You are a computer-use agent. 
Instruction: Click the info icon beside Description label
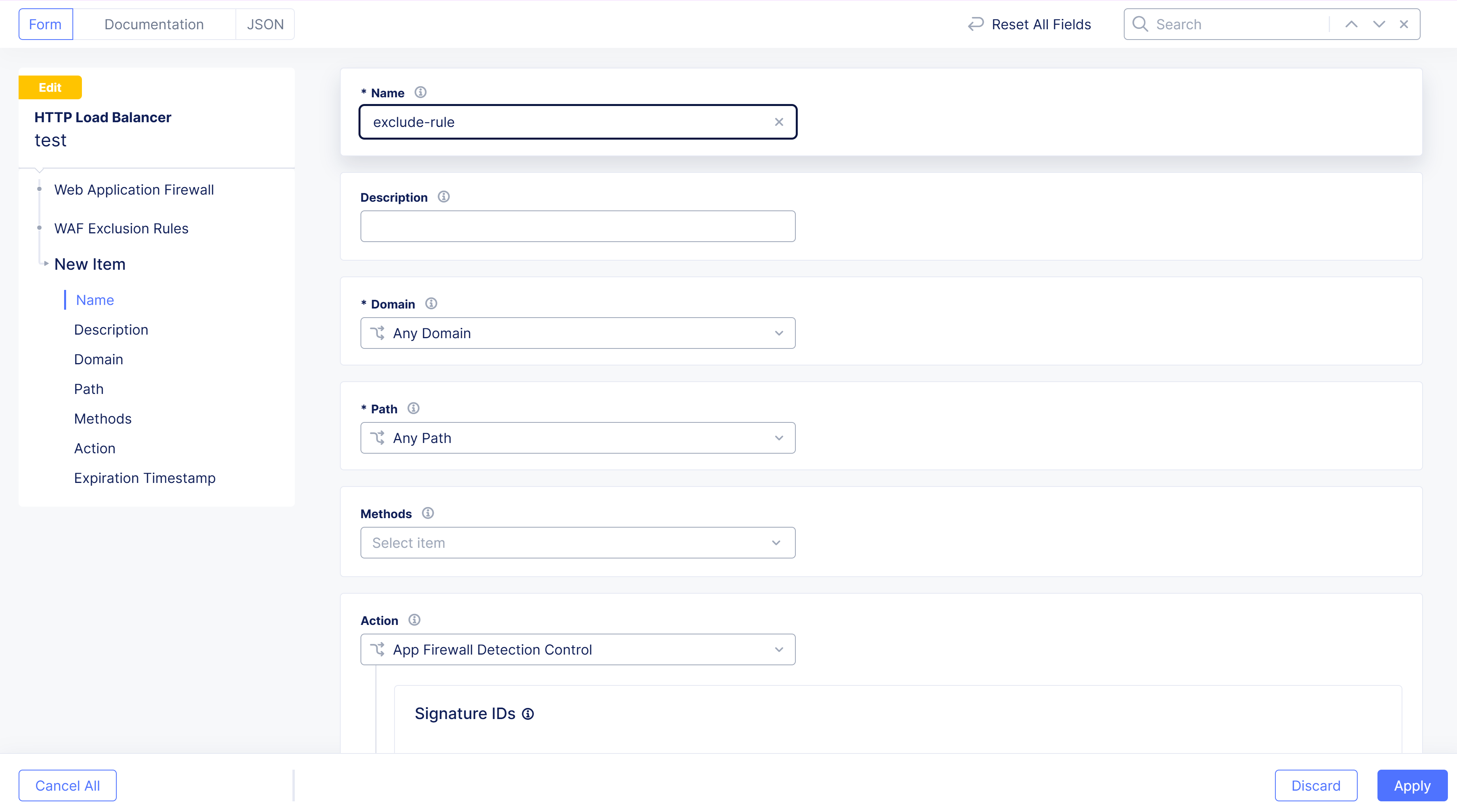pos(444,197)
